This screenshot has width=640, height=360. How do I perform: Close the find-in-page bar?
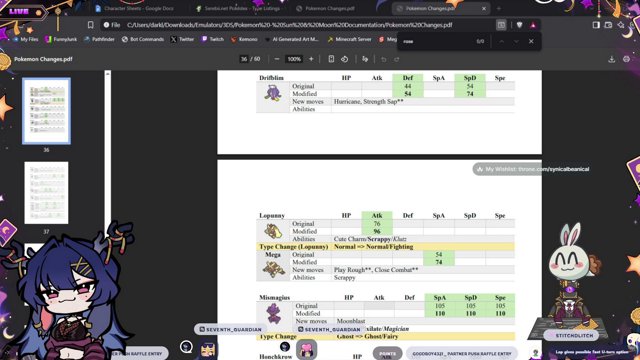531,41
